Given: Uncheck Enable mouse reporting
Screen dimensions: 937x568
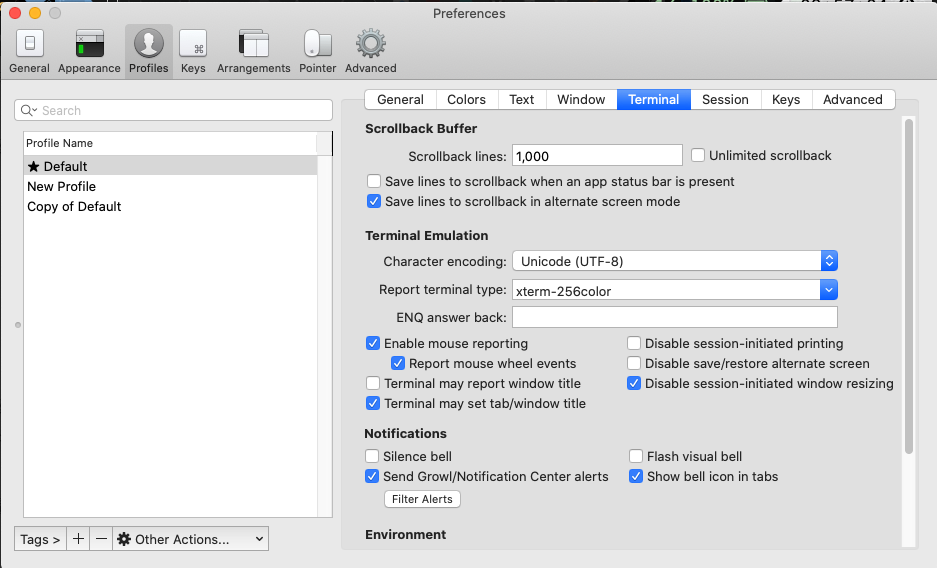Looking at the screenshot, I should tap(374, 343).
